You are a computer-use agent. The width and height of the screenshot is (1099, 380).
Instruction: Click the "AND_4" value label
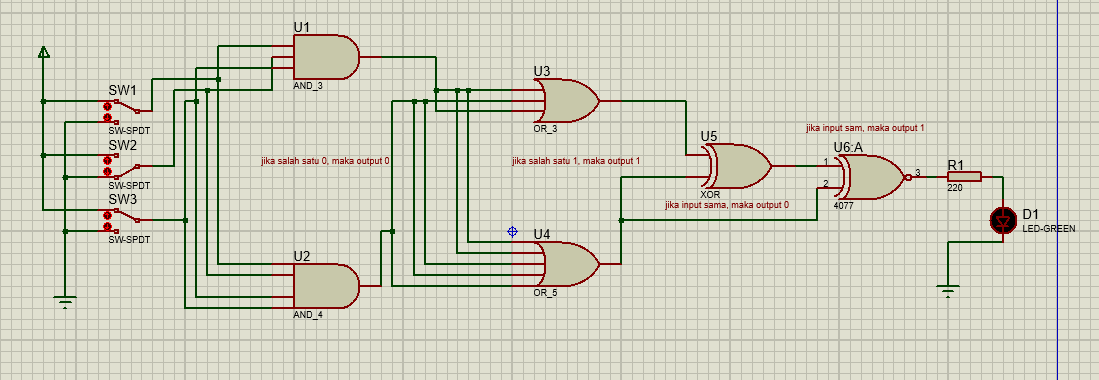(308, 314)
